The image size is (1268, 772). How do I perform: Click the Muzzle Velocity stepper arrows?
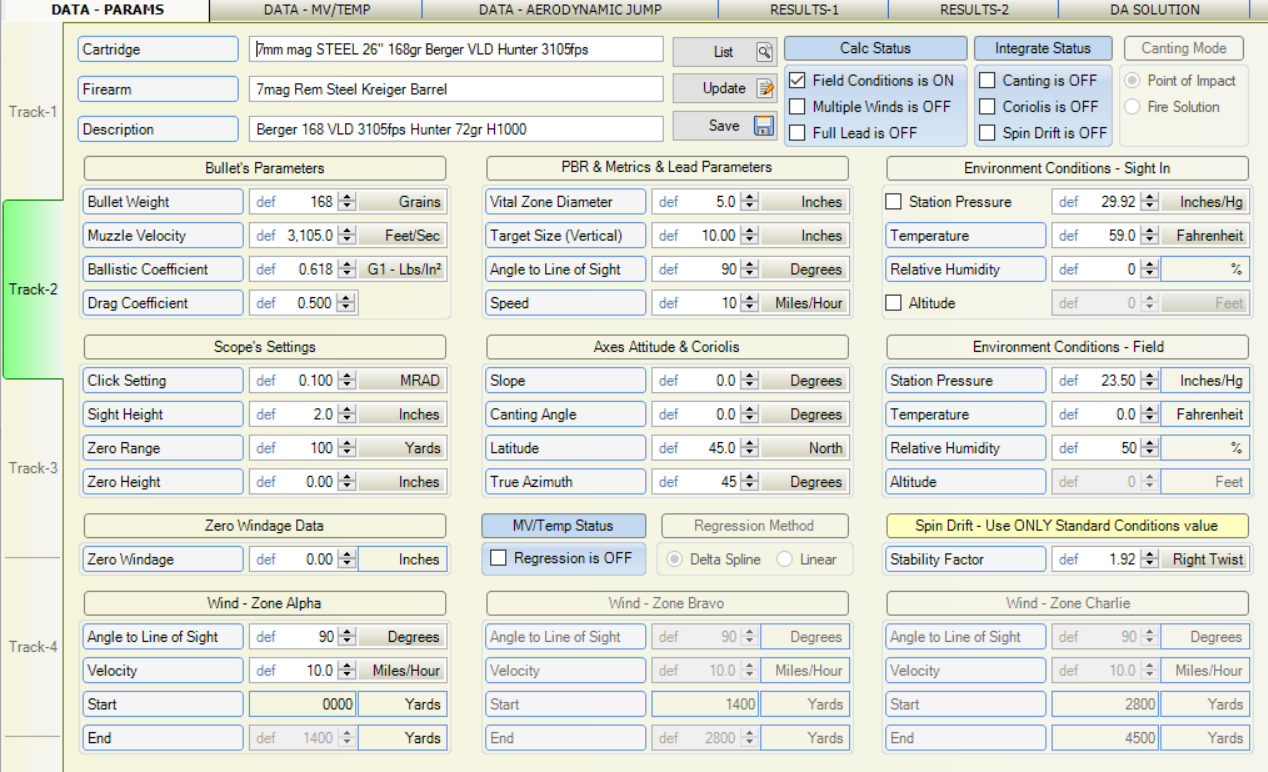(347, 236)
